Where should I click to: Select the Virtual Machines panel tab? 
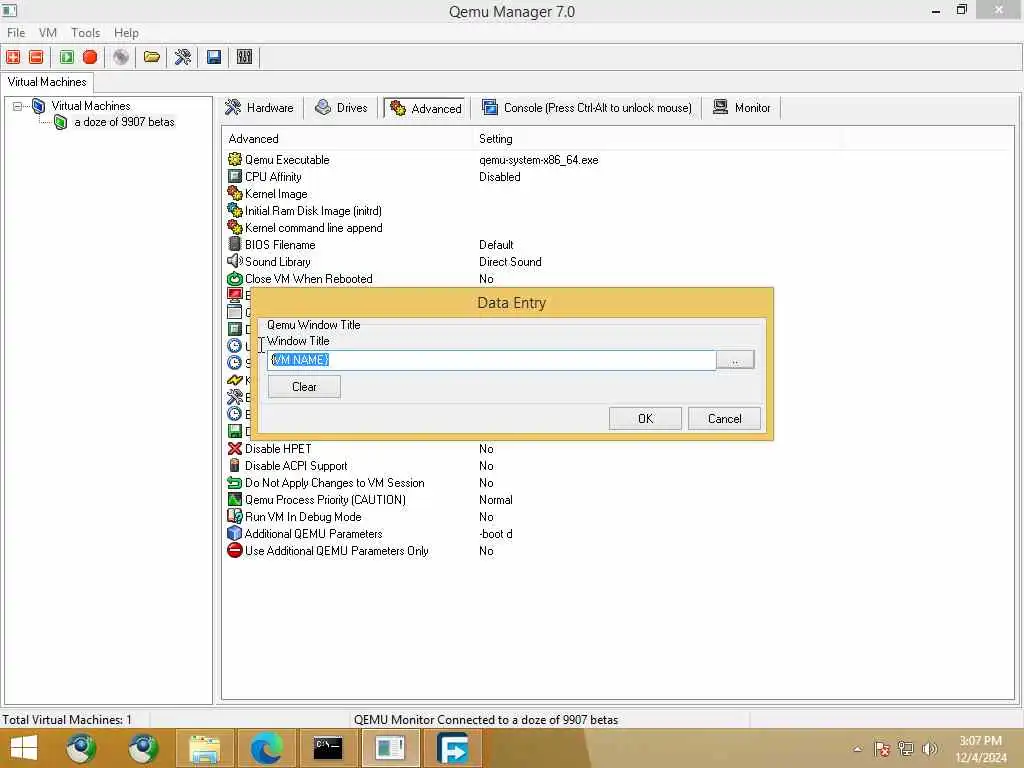point(47,82)
